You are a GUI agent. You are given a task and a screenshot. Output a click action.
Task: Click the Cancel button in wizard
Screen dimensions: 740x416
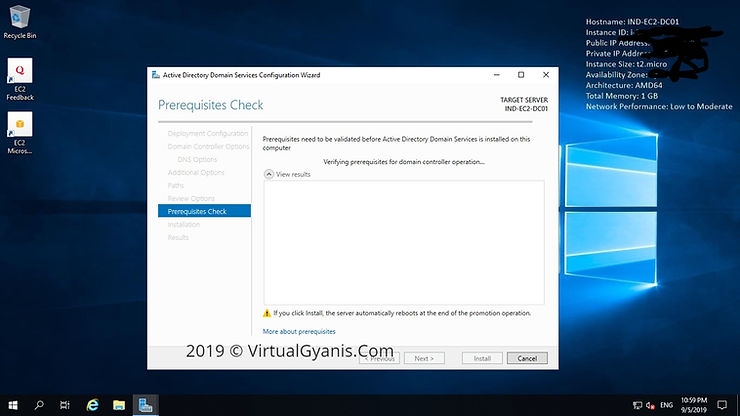(527, 358)
